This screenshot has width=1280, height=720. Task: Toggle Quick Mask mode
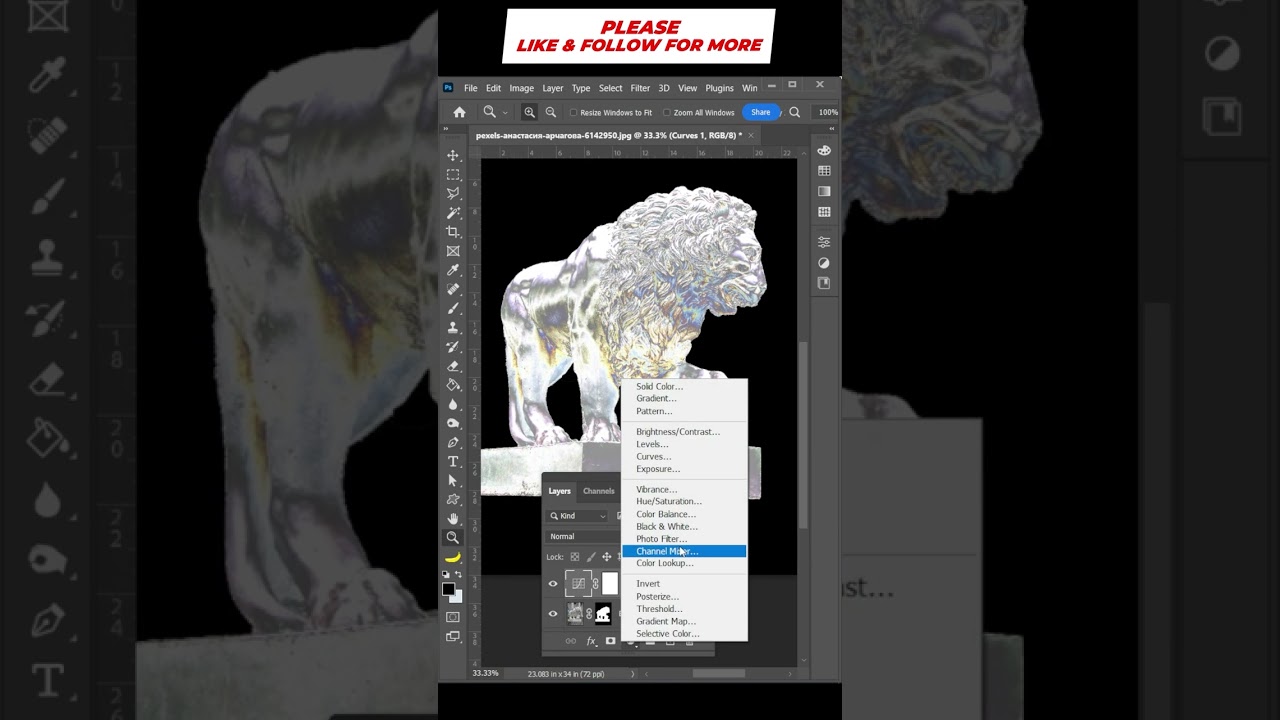click(x=453, y=617)
